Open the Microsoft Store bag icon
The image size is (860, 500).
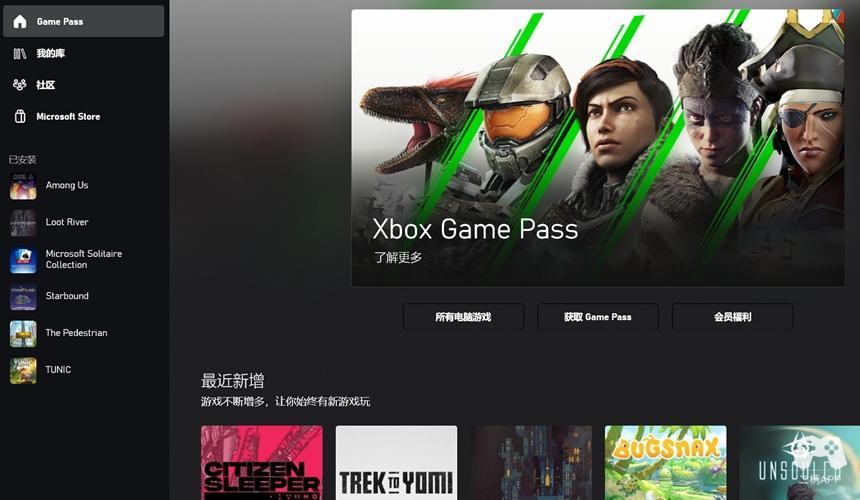(20, 116)
